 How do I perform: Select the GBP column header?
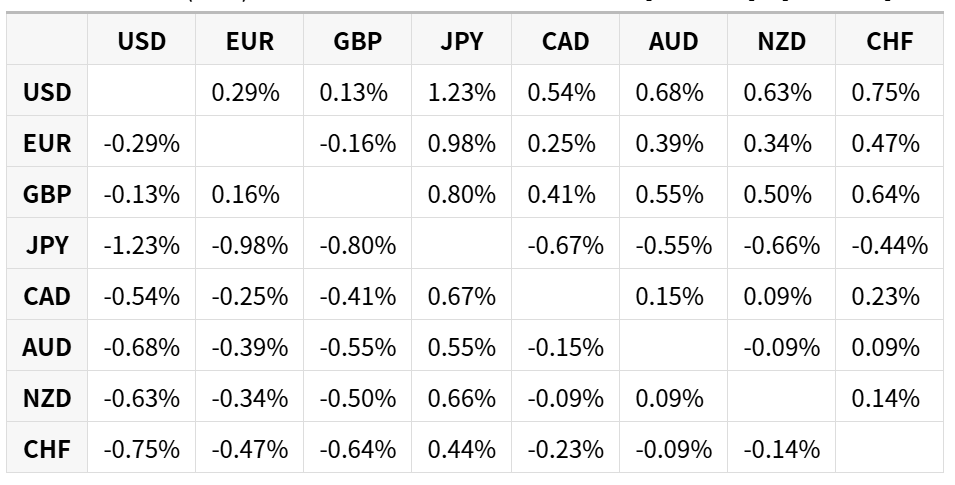coord(358,40)
